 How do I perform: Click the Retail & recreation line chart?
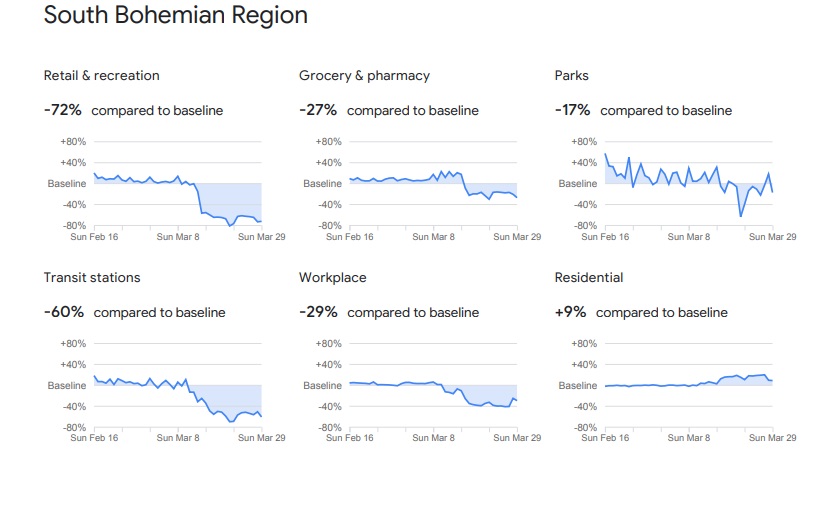click(x=177, y=185)
